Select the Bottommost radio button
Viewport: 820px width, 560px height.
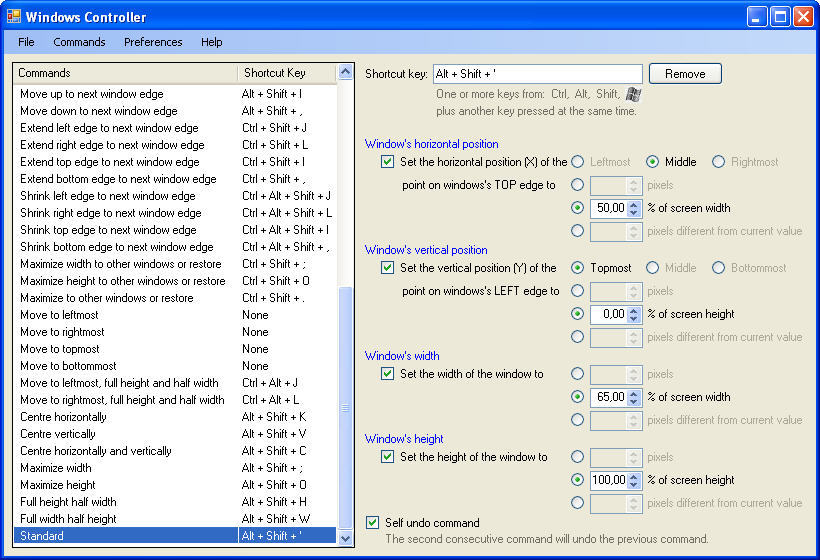719,268
